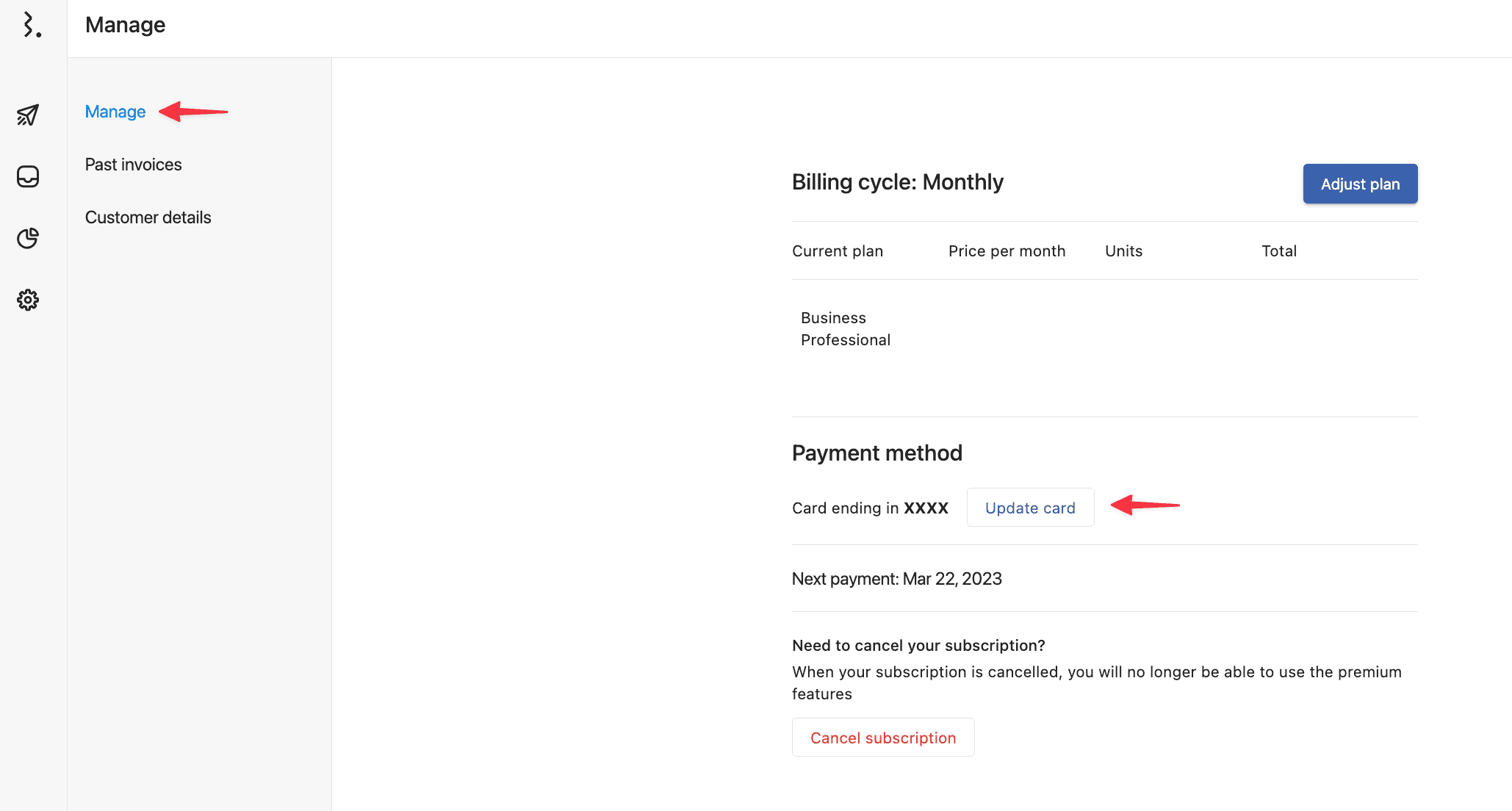1512x811 pixels.
Task: Open the settings gear icon
Action: [28, 300]
